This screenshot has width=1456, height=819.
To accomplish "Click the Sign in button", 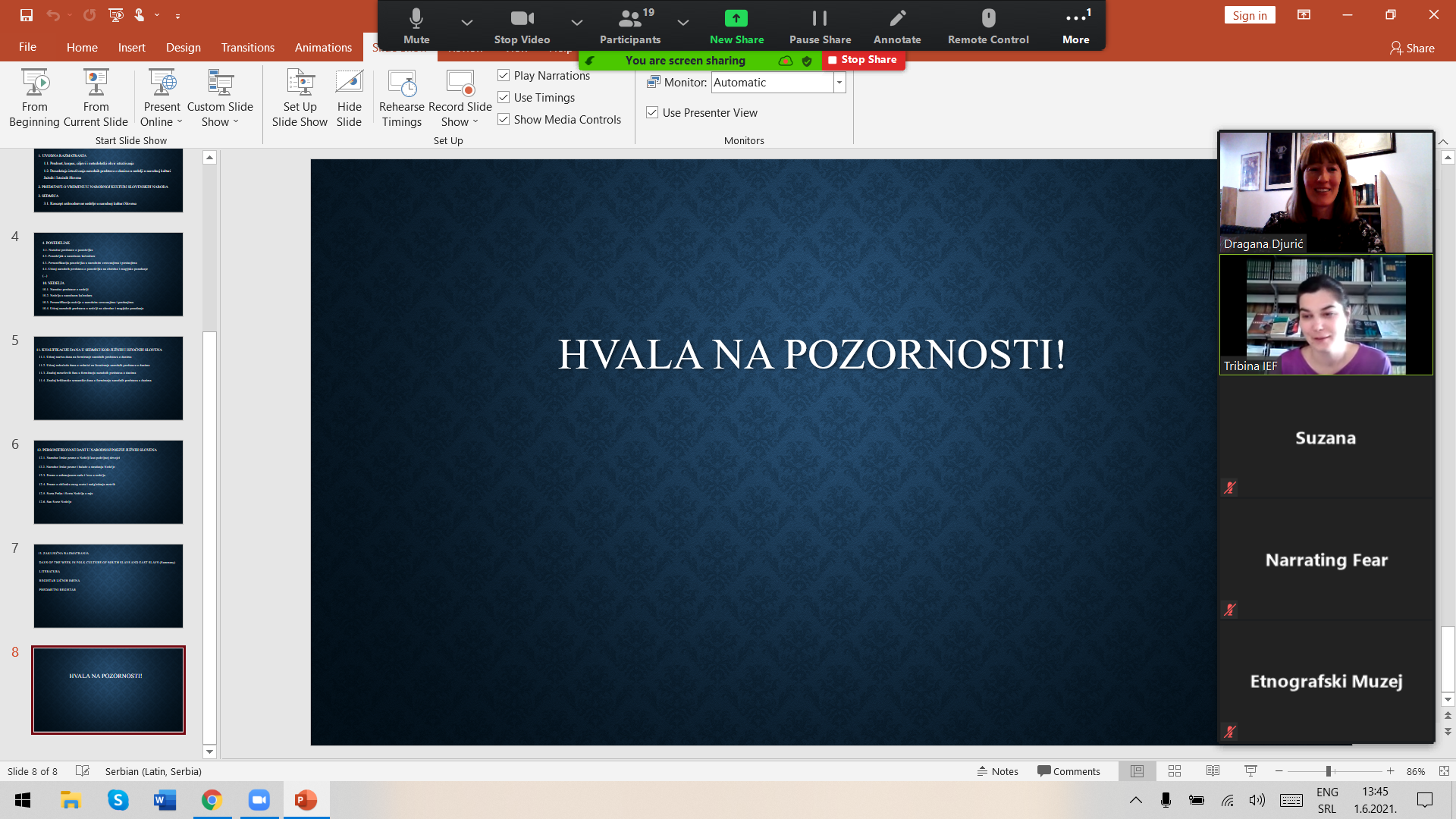I will click(1250, 15).
